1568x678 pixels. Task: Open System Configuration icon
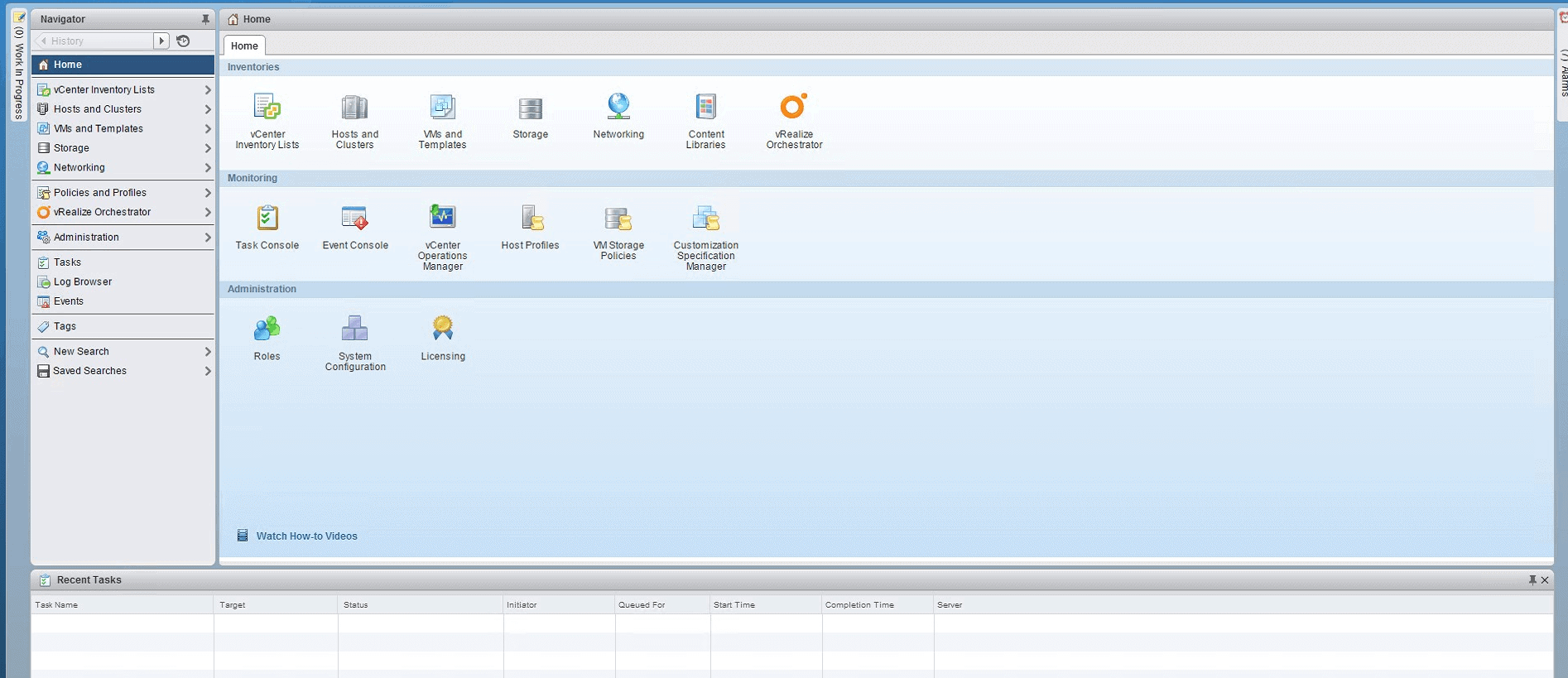tap(354, 329)
